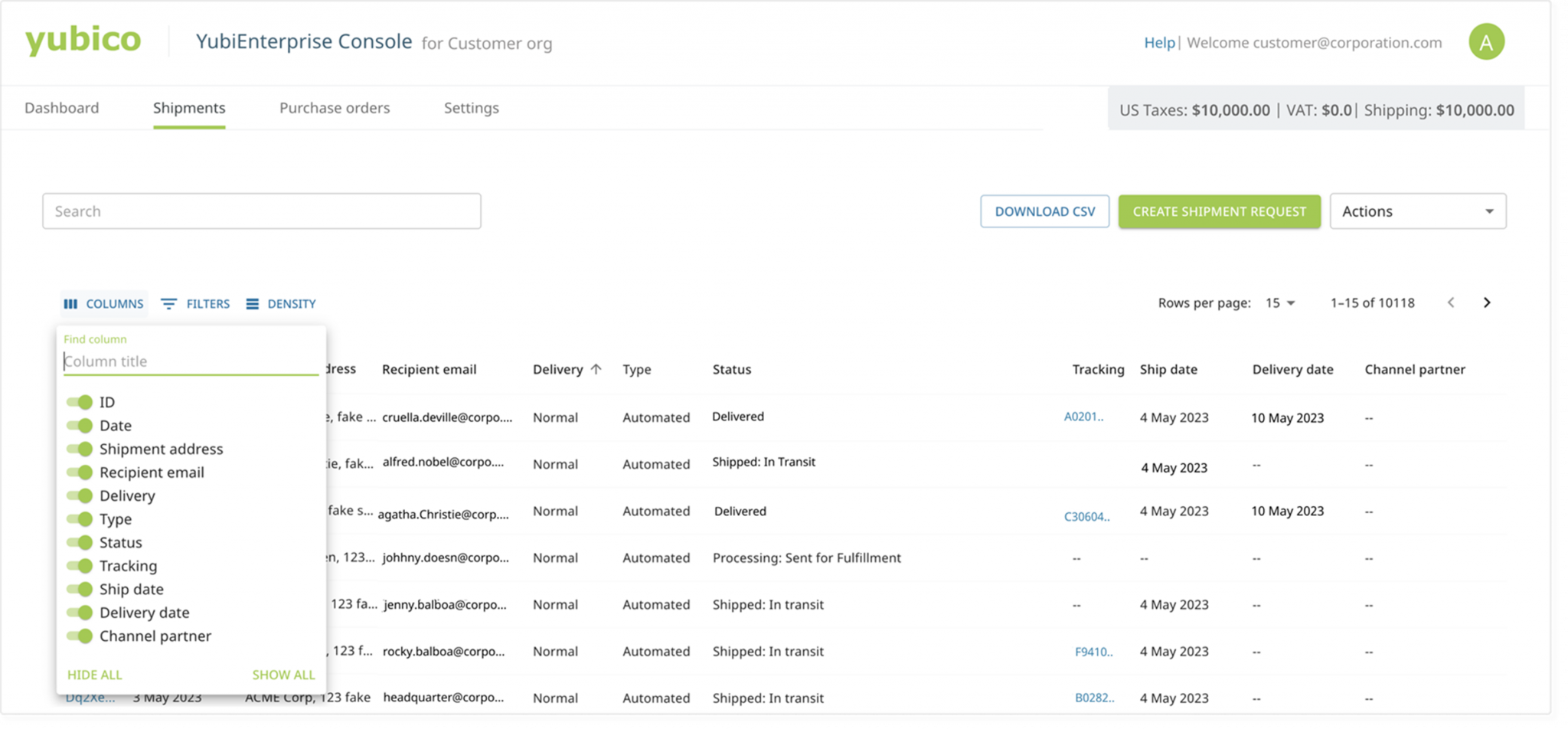
Task: Click CREATE SHIPMENT REQUEST button
Action: pyautogui.click(x=1219, y=211)
